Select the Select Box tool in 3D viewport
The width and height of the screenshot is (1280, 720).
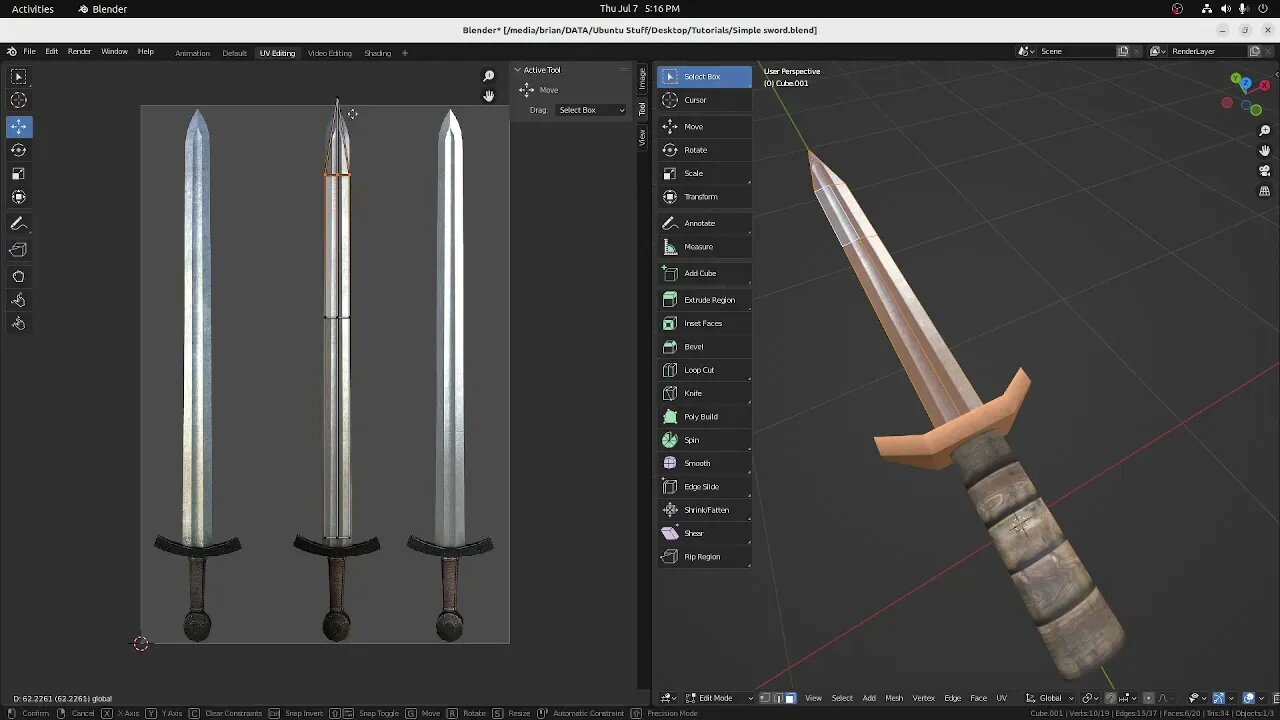click(704, 76)
